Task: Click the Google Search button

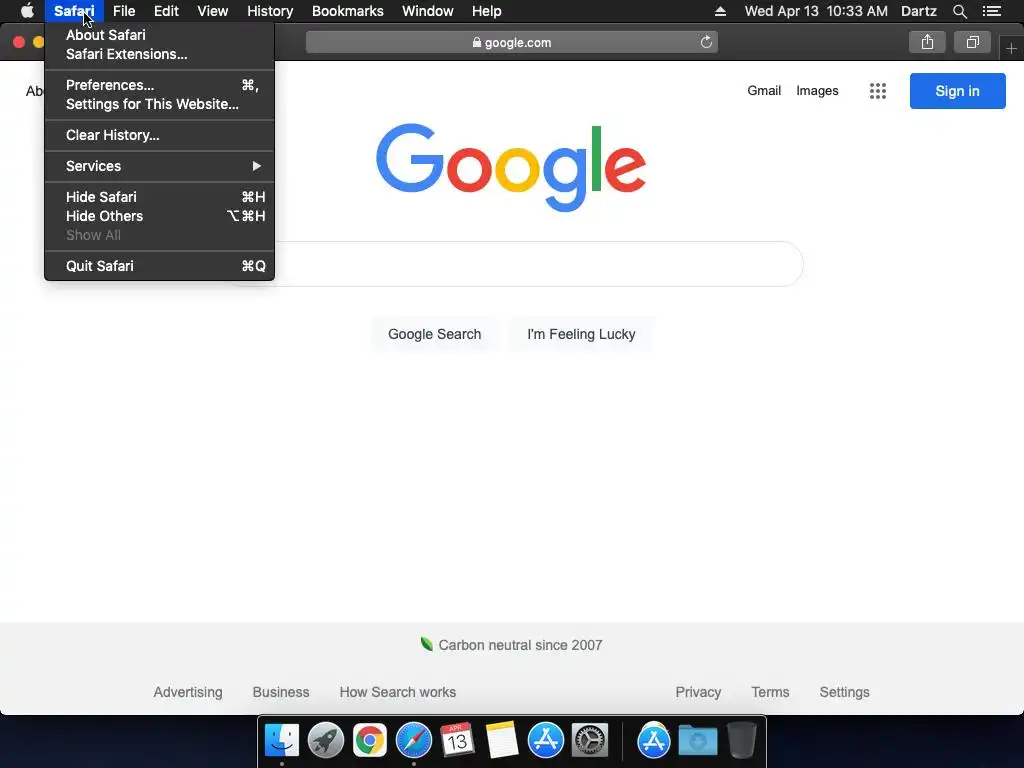Action: point(434,334)
